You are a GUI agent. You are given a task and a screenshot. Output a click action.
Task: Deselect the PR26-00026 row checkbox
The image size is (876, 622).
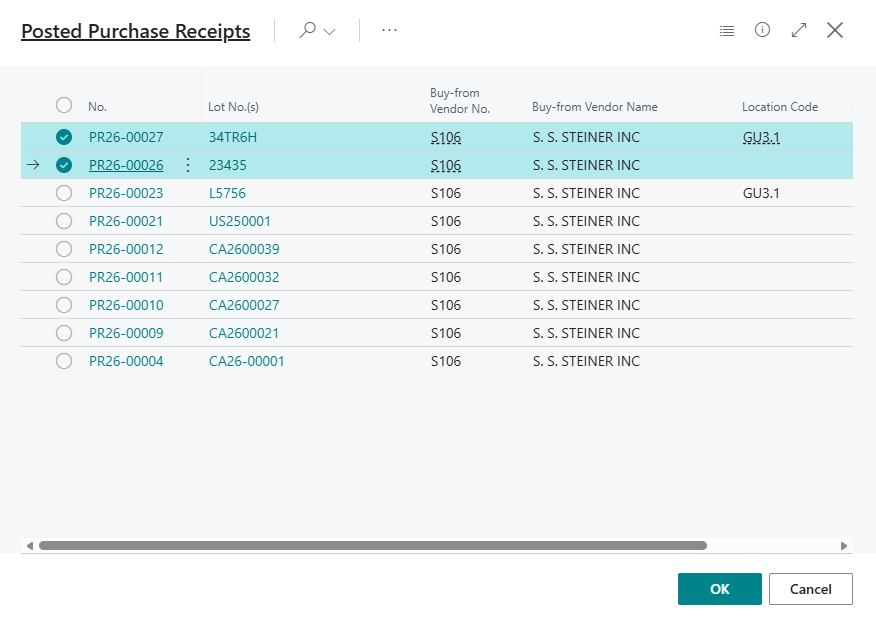point(64,165)
